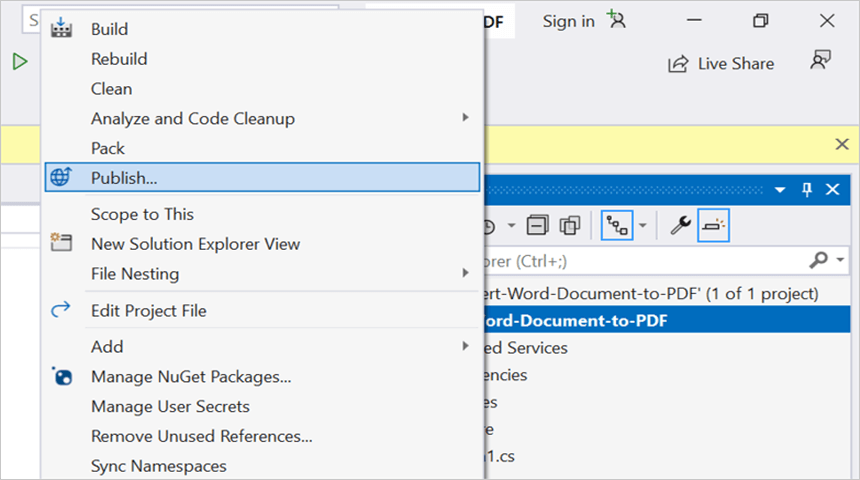Viewport: 860px width, 480px height.
Task: Click the NuGet package icon
Action: pyautogui.click(x=62, y=376)
